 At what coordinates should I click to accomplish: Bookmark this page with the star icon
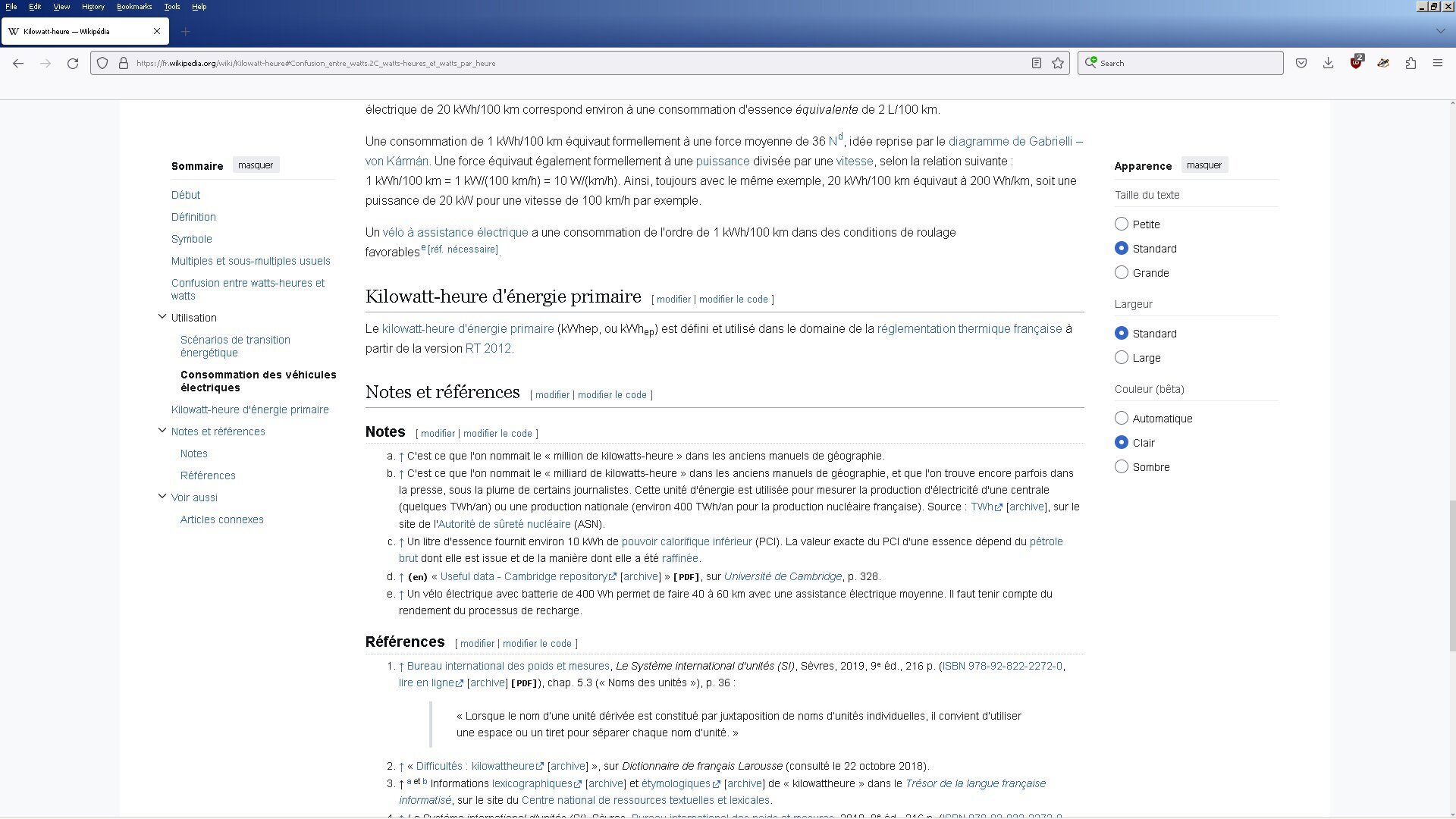[x=1058, y=63]
